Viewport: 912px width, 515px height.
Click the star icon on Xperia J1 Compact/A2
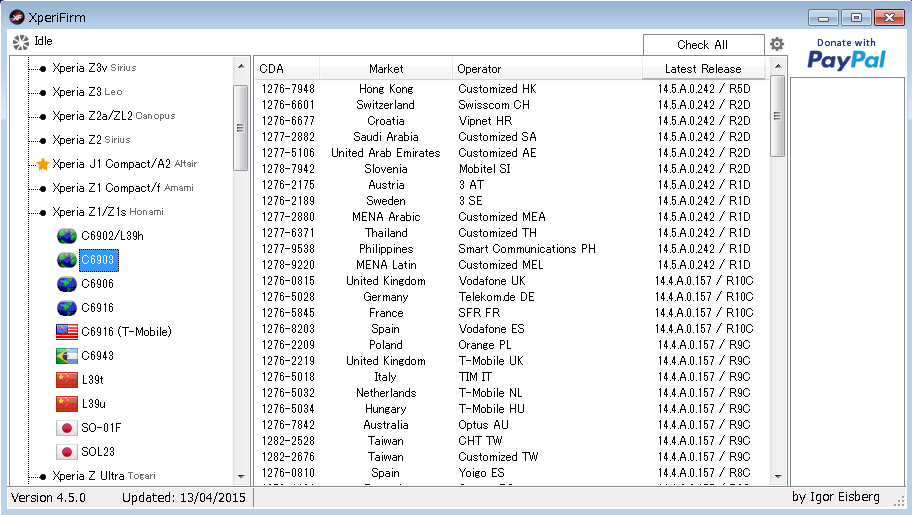click(x=42, y=164)
